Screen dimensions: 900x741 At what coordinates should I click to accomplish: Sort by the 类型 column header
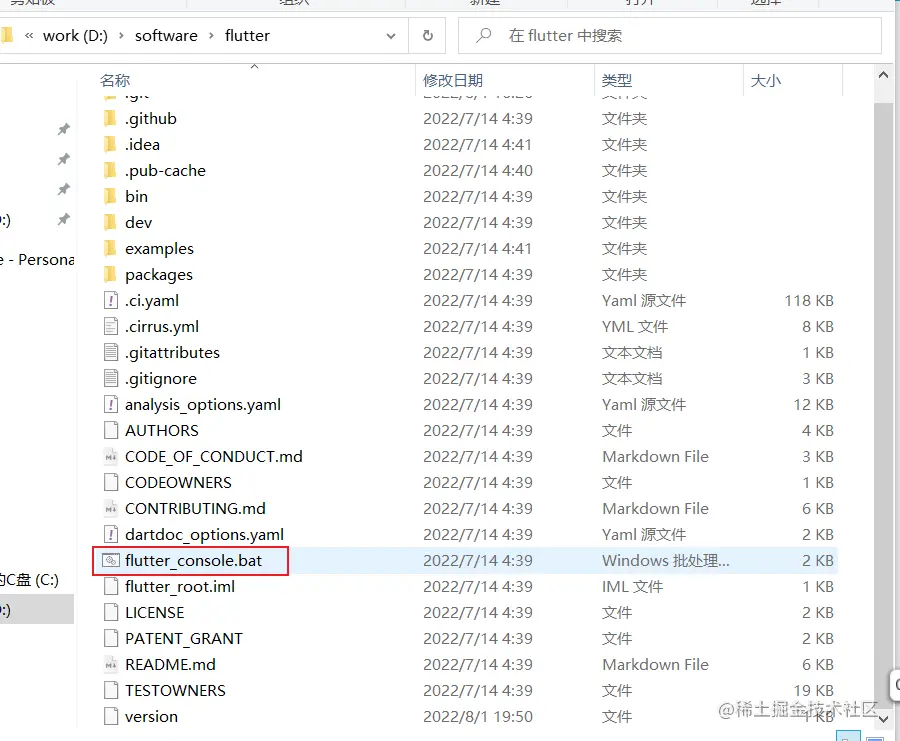point(617,80)
